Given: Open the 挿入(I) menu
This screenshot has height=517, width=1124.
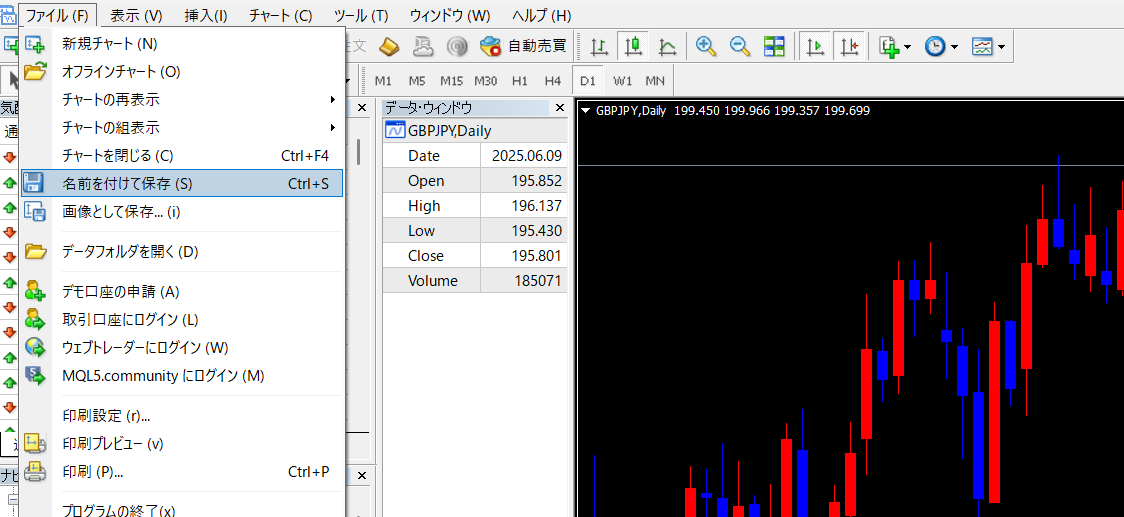Looking at the screenshot, I should pyautogui.click(x=206, y=14).
